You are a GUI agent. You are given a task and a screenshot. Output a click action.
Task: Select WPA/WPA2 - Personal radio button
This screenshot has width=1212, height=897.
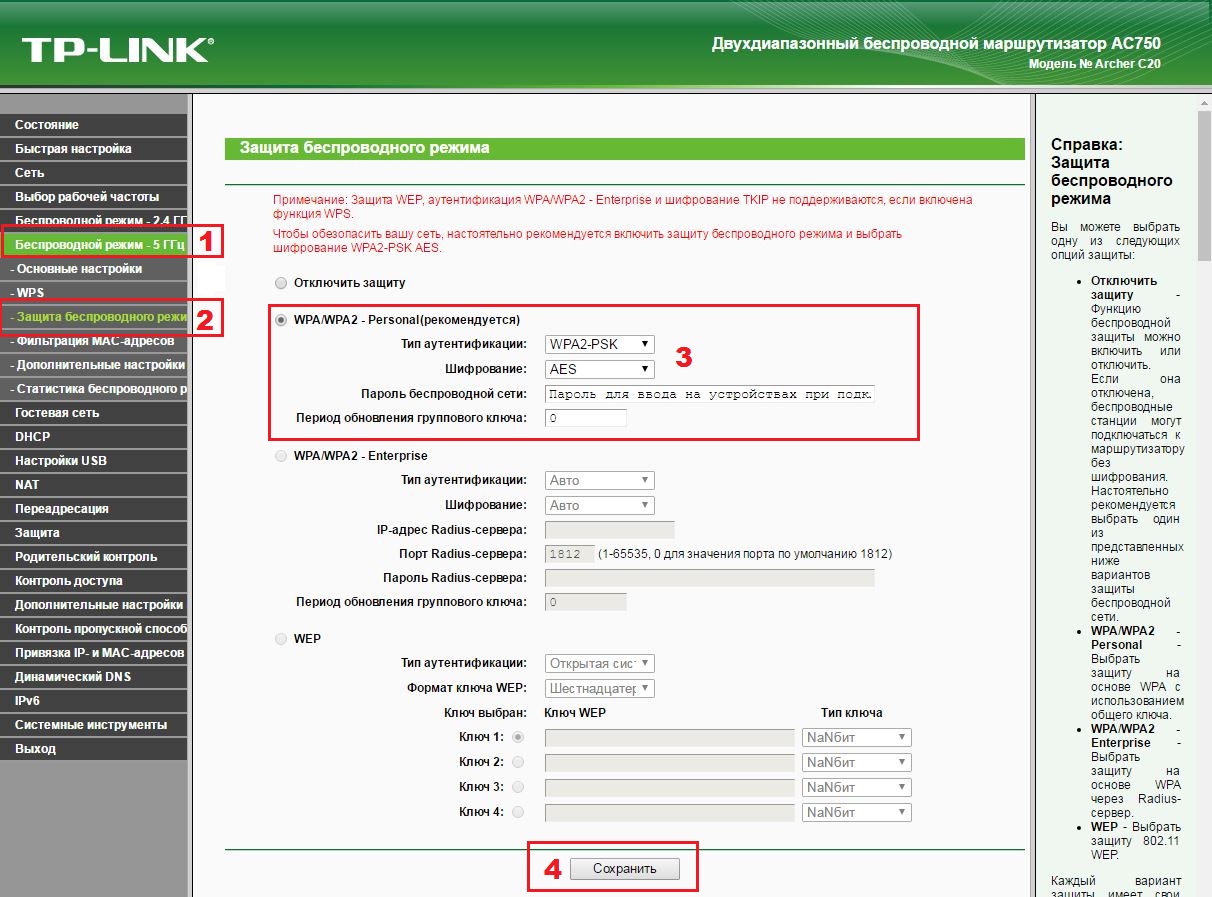tap(281, 320)
